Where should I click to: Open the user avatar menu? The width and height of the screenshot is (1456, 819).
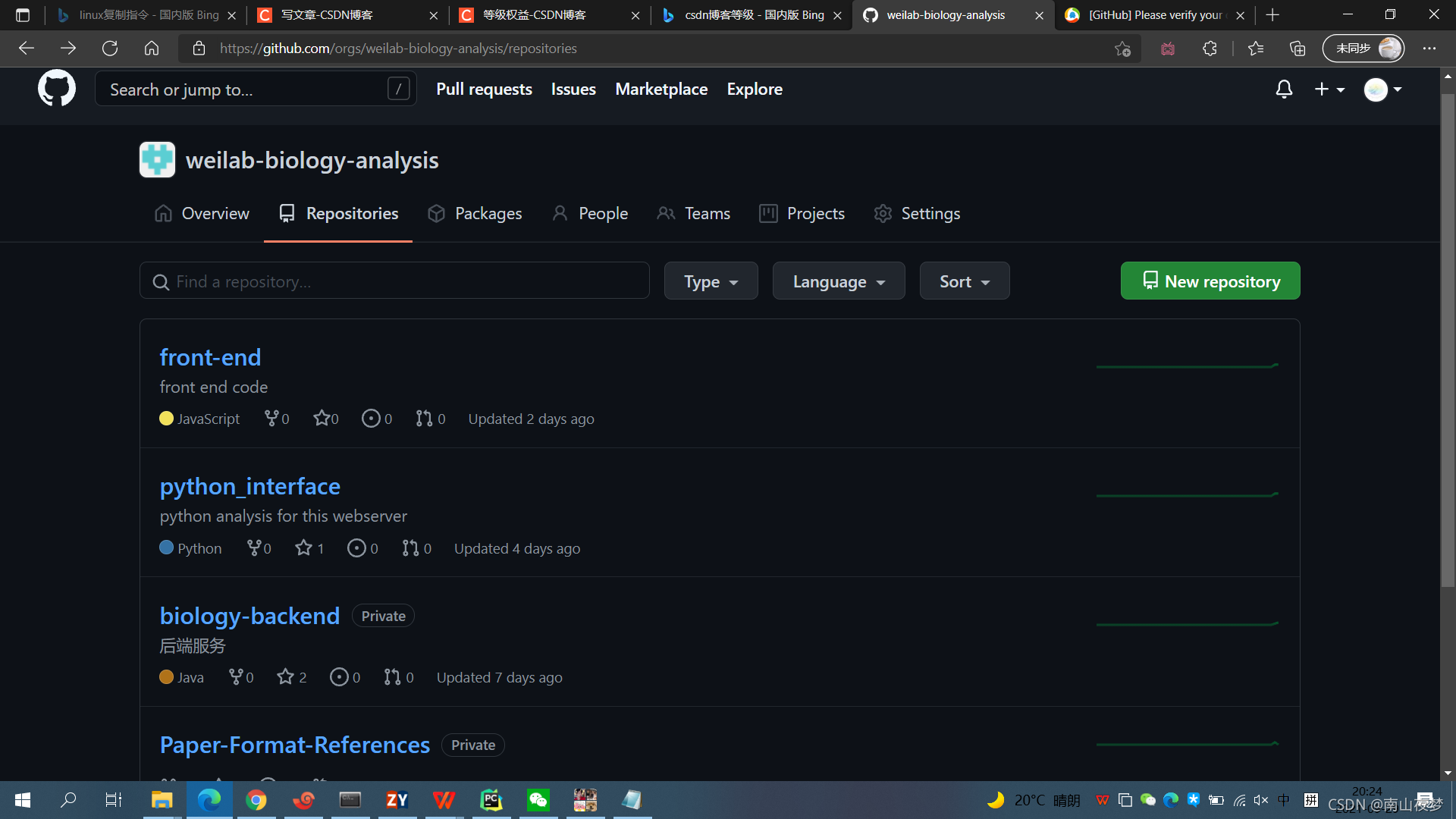point(1382,89)
